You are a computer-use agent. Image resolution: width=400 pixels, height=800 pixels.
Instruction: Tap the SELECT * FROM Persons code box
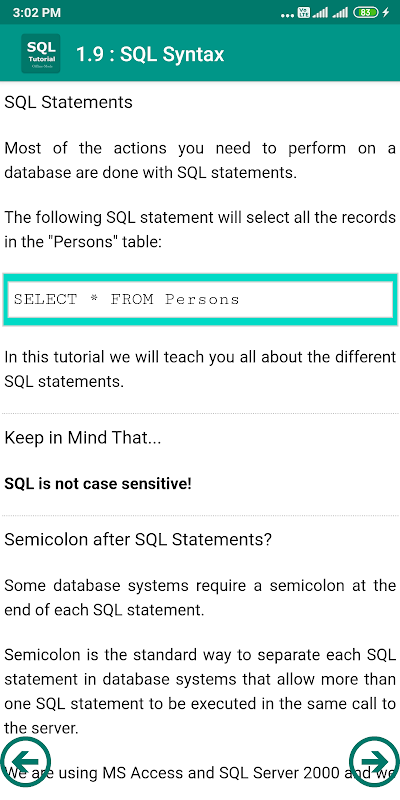point(200,299)
